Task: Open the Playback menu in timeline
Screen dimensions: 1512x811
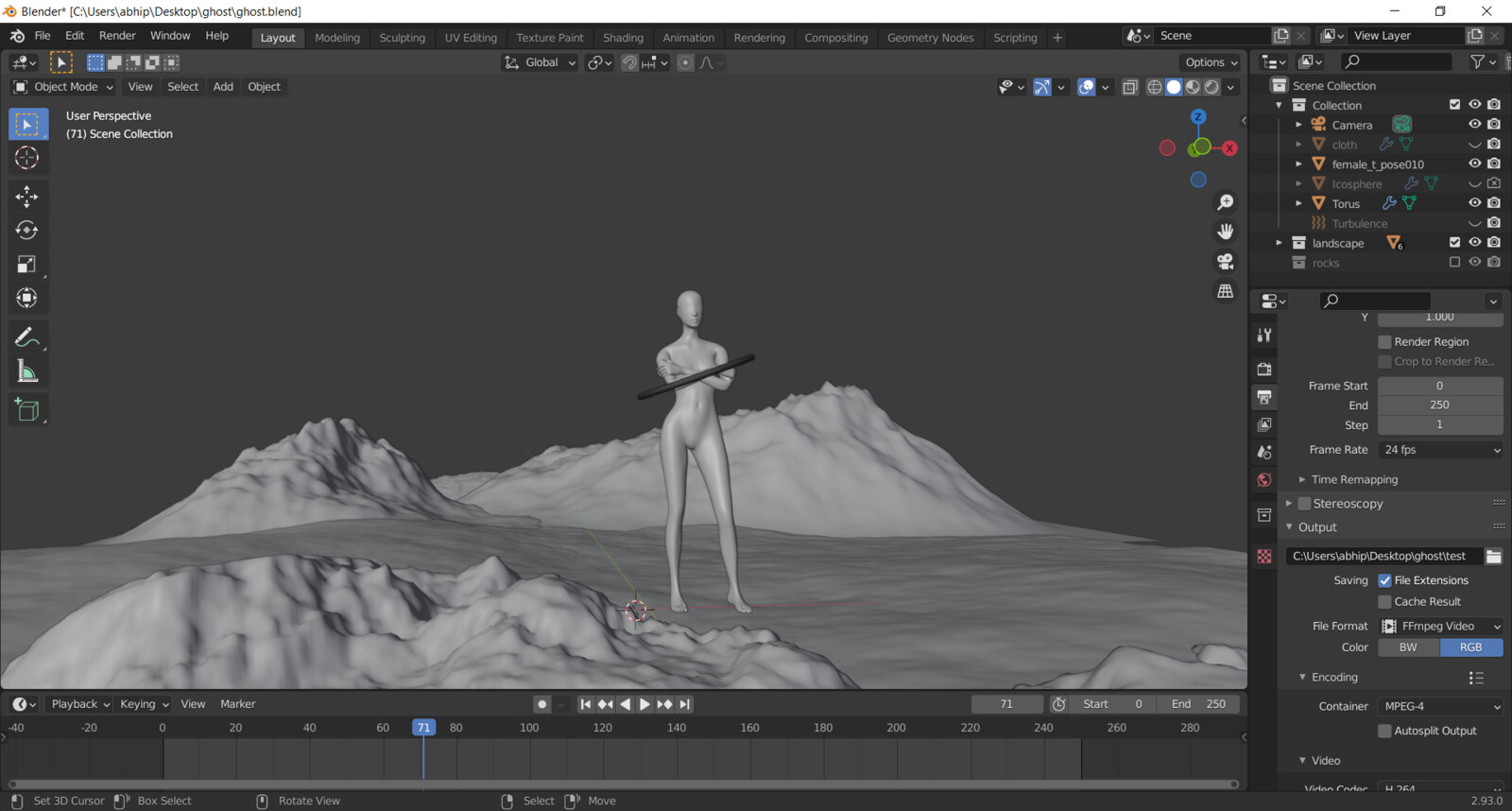Action: 79,704
